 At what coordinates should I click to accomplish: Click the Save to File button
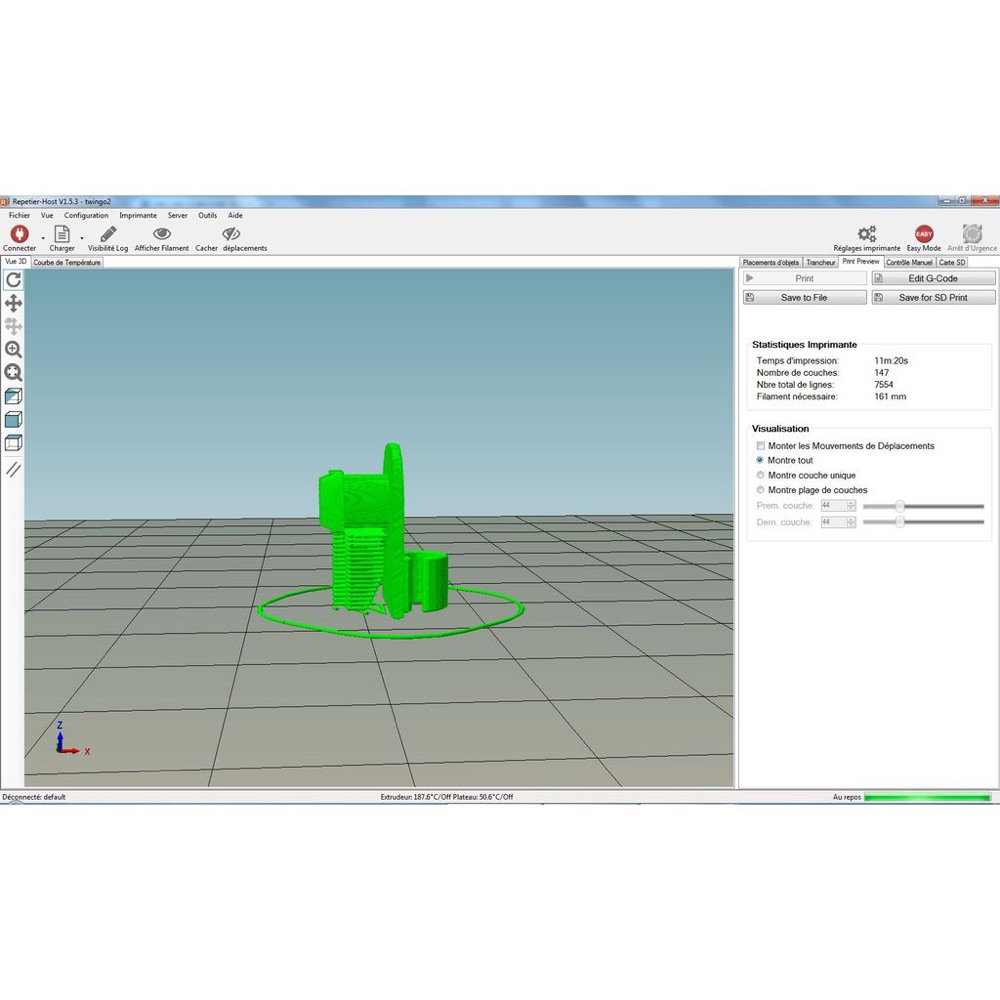click(805, 298)
